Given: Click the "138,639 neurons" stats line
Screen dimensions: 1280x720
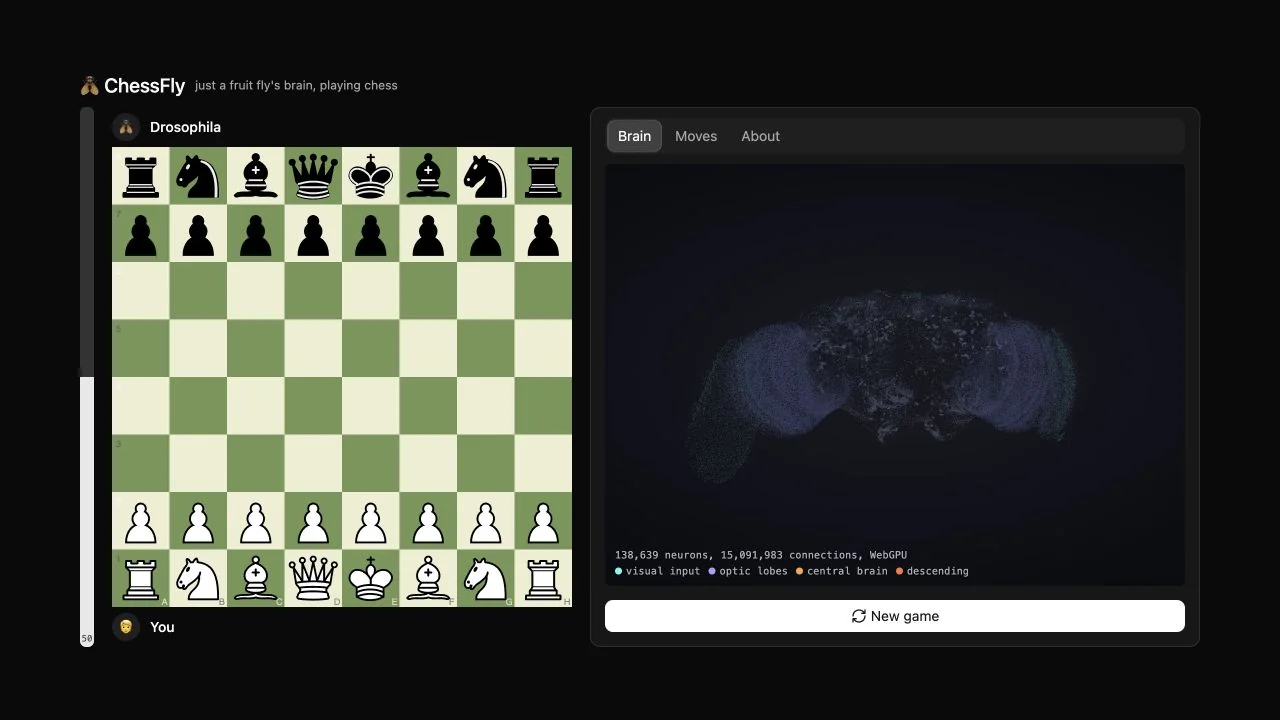Looking at the screenshot, I should [x=761, y=555].
